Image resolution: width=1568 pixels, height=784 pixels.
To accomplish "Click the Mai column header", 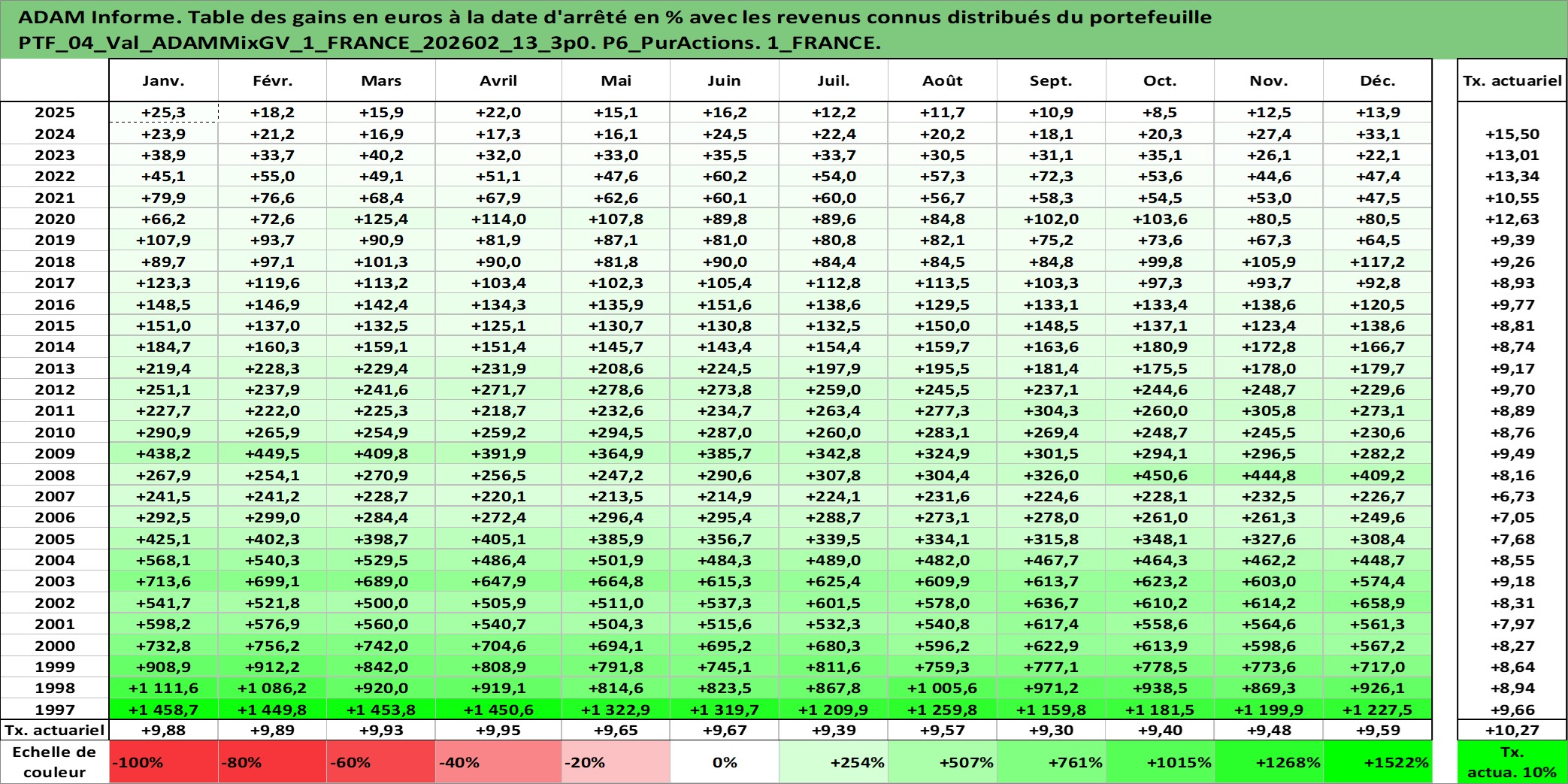I will pyautogui.click(x=616, y=80).
